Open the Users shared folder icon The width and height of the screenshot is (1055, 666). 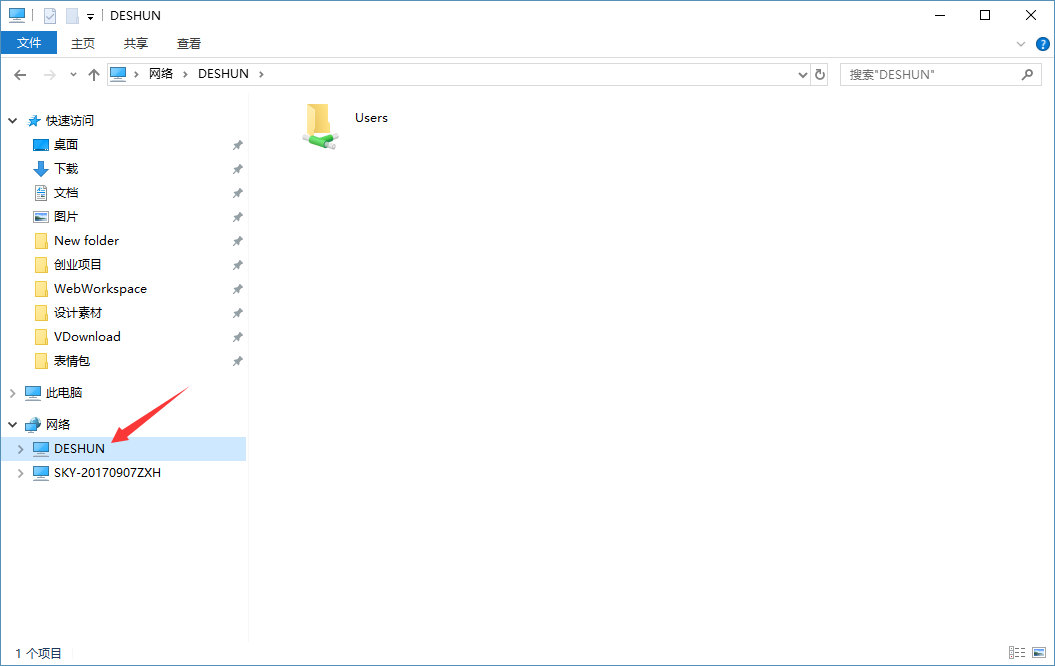320,126
